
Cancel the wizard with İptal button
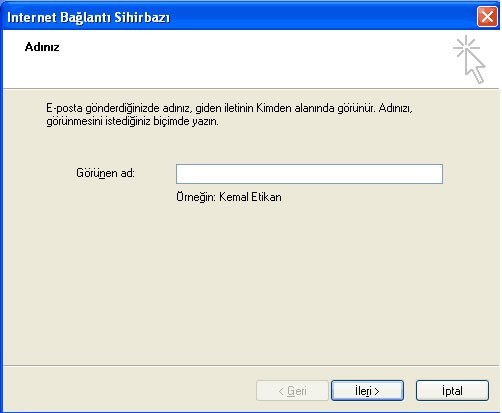(x=452, y=390)
